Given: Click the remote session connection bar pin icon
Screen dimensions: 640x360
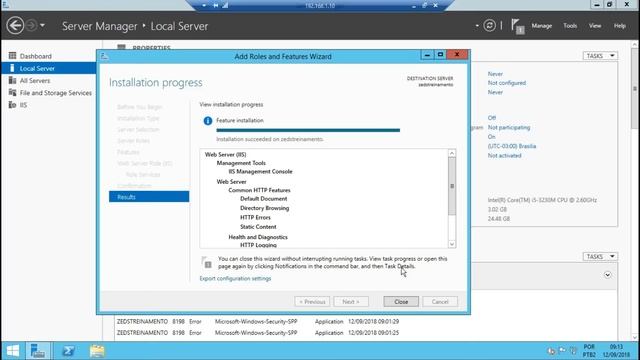Looking at the screenshot, I should (215, 5).
